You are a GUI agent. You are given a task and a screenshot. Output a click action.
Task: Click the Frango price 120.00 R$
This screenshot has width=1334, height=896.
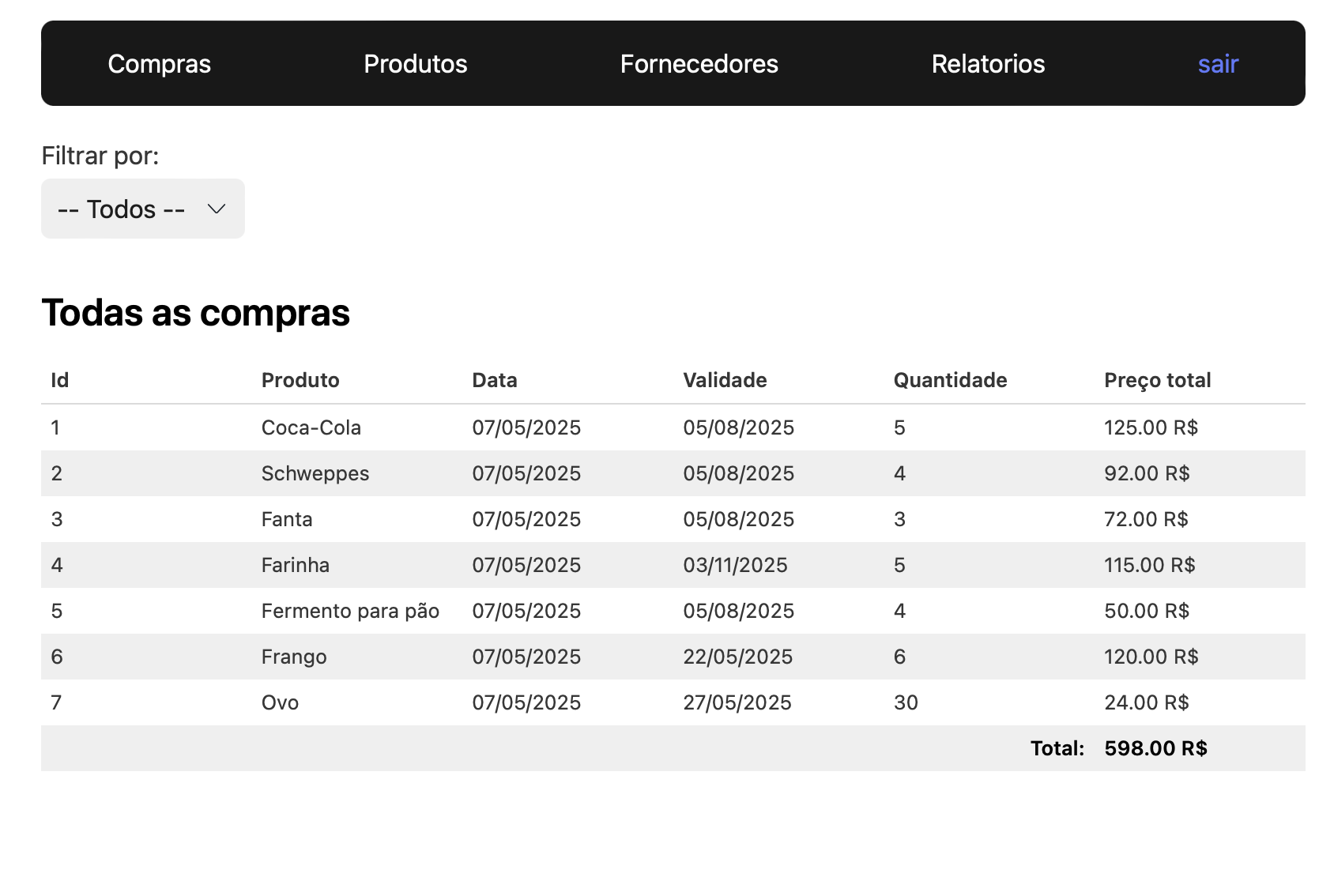tap(1151, 657)
